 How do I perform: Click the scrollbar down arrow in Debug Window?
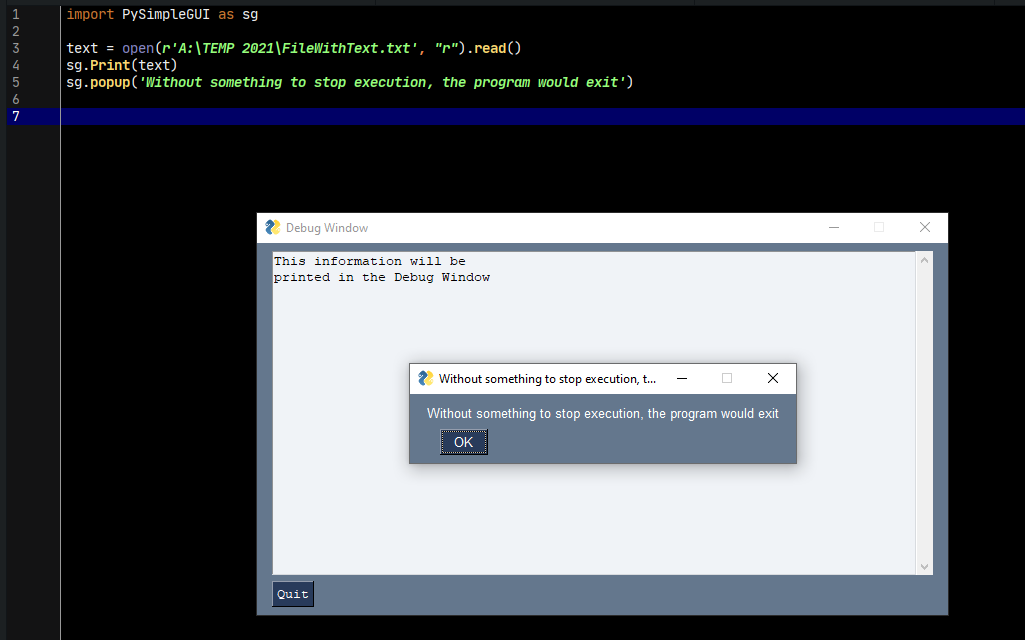point(924,565)
